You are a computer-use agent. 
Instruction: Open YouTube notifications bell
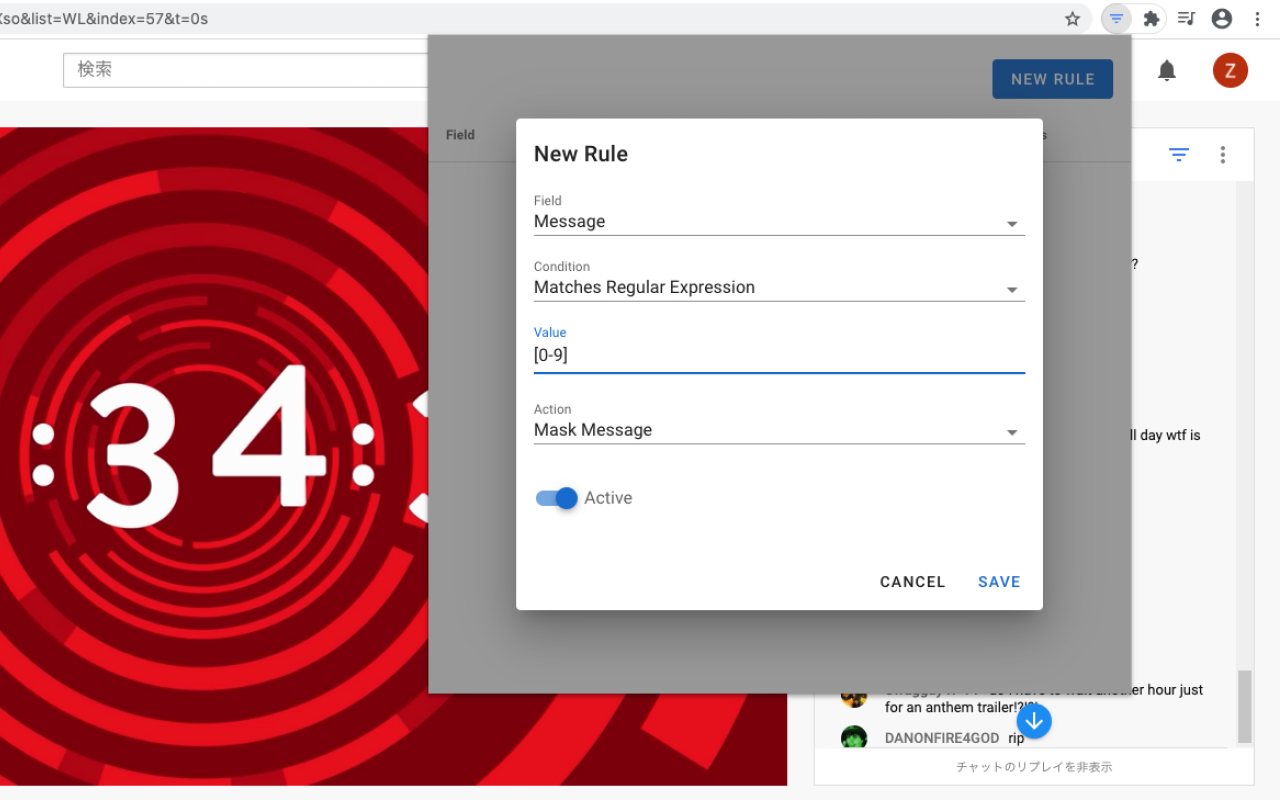(1167, 70)
